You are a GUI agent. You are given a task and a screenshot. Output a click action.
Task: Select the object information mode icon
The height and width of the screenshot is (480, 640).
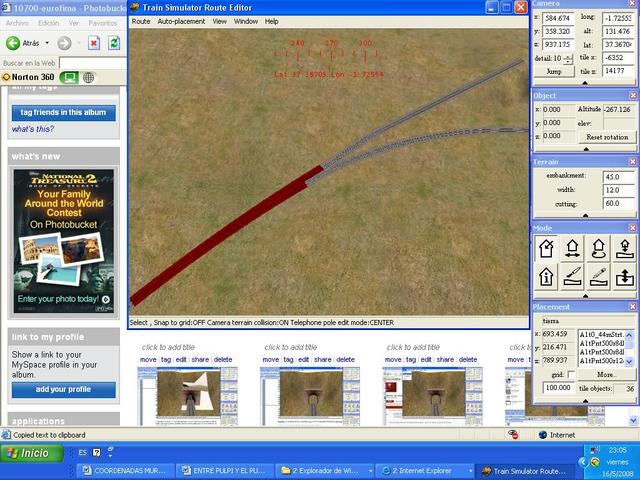pos(547,276)
